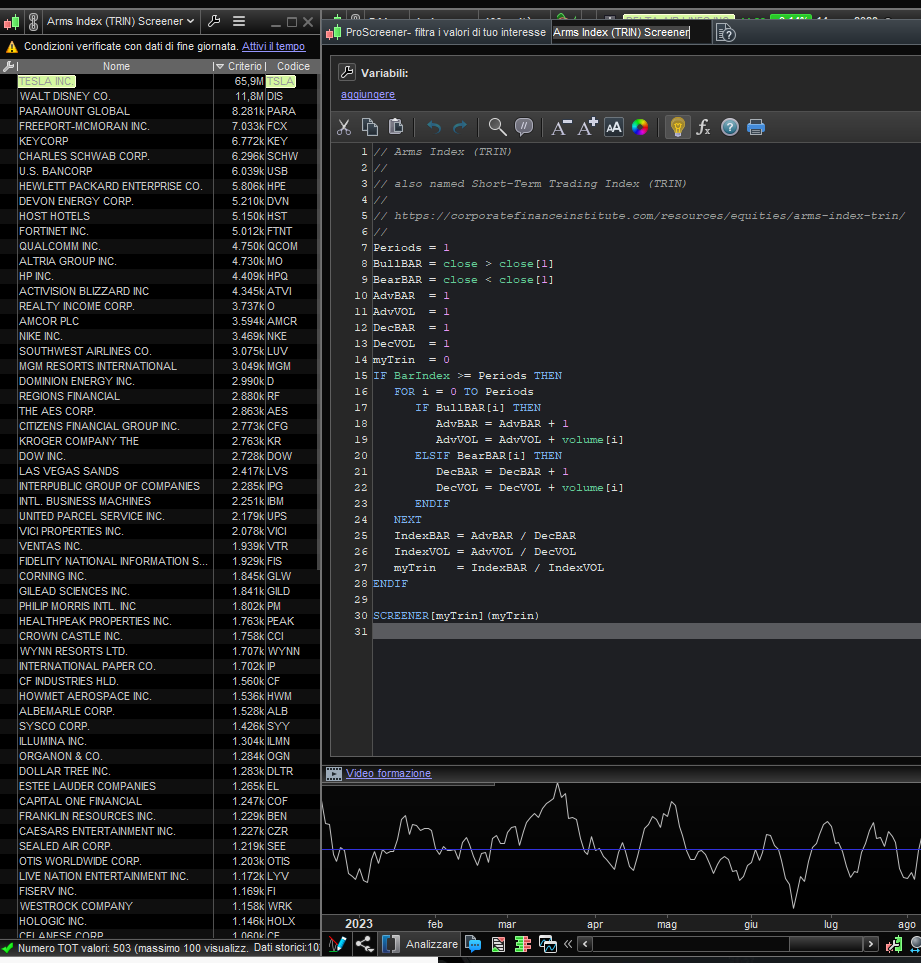
Task: Click the comment bubble icon
Action: point(523,127)
